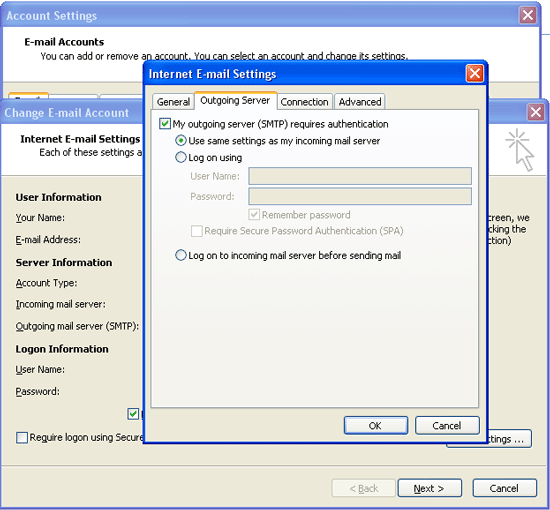Image resolution: width=550 pixels, height=510 pixels.
Task: Click the partially hidden More Settings button
Action: [509, 439]
